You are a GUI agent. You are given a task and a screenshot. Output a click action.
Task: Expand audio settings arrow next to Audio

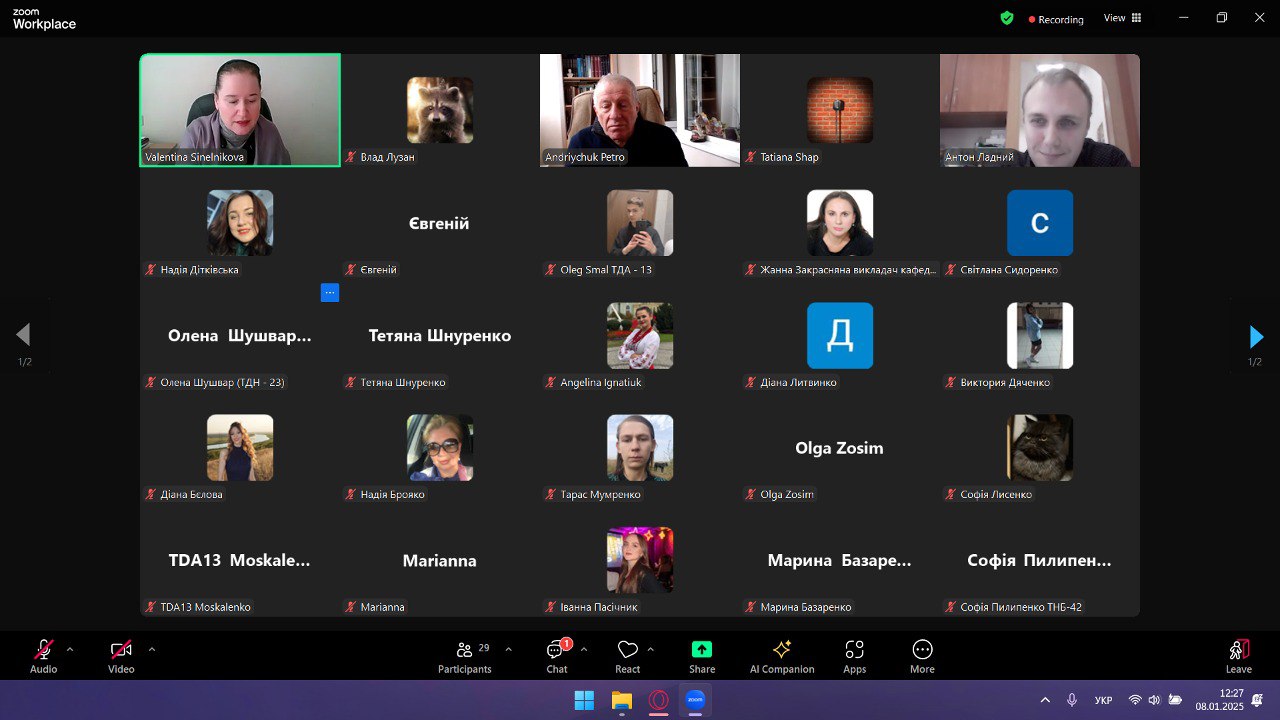coord(70,649)
